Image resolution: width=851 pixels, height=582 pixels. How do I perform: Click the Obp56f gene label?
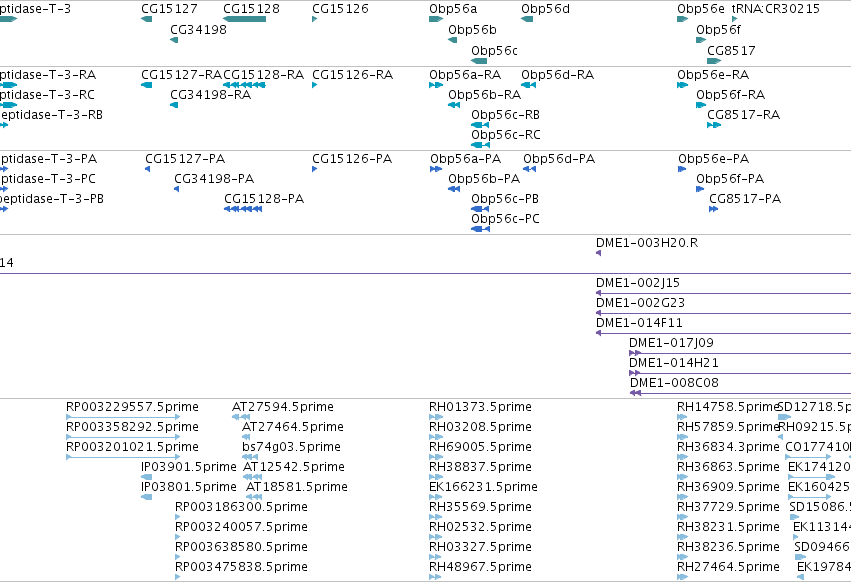[719, 29]
